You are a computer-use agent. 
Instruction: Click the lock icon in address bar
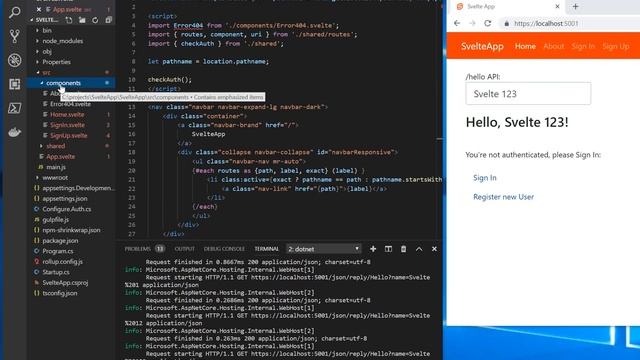click(507, 24)
